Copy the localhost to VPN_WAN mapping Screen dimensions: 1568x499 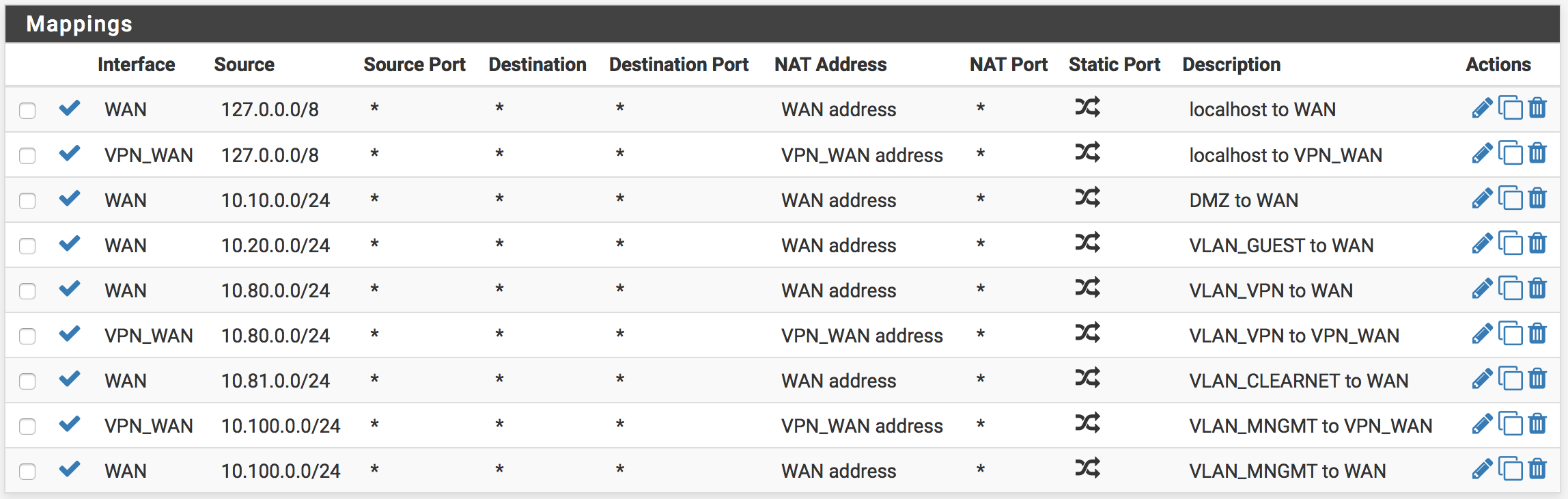coord(1511,154)
